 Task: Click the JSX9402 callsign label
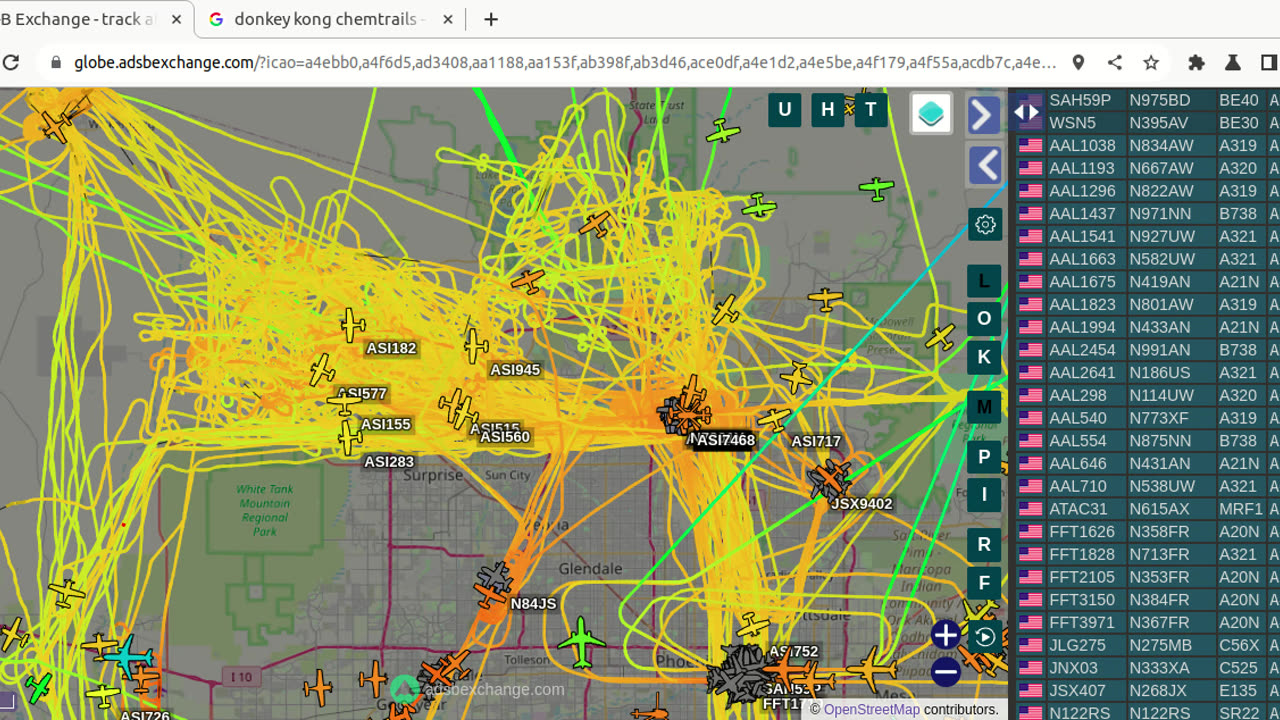pos(861,504)
